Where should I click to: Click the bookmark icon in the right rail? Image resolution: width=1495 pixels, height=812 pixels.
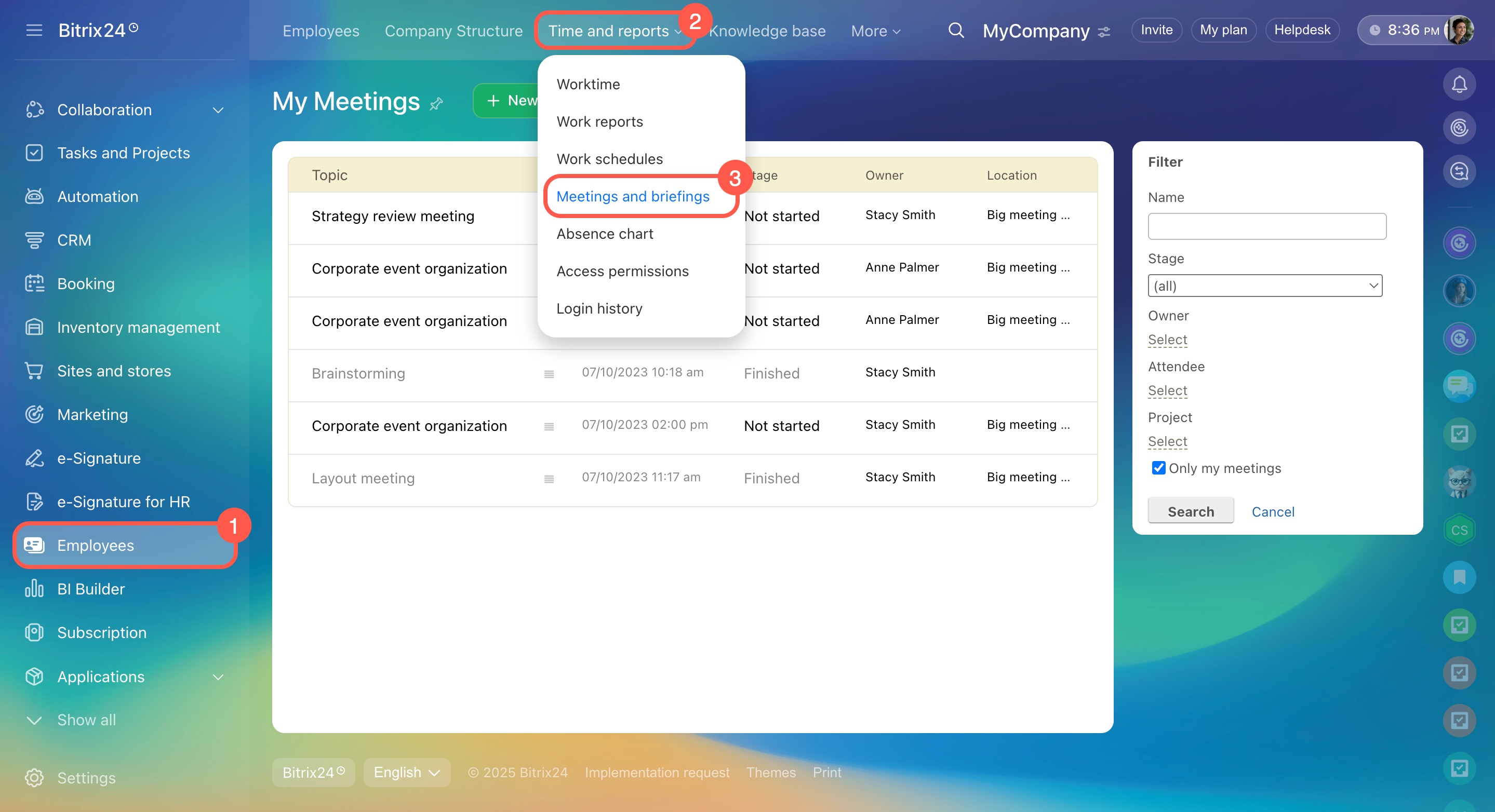coord(1459,576)
